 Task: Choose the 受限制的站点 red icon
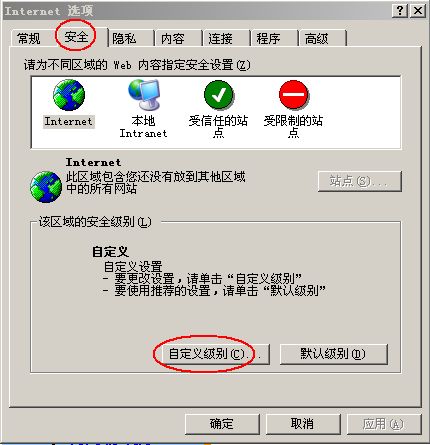(294, 95)
